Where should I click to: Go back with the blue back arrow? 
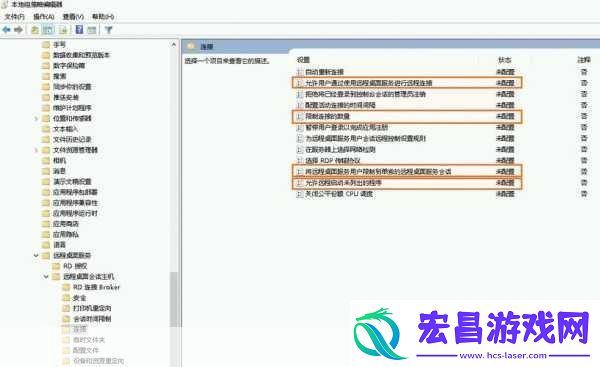pyautogui.click(x=7, y=29)
